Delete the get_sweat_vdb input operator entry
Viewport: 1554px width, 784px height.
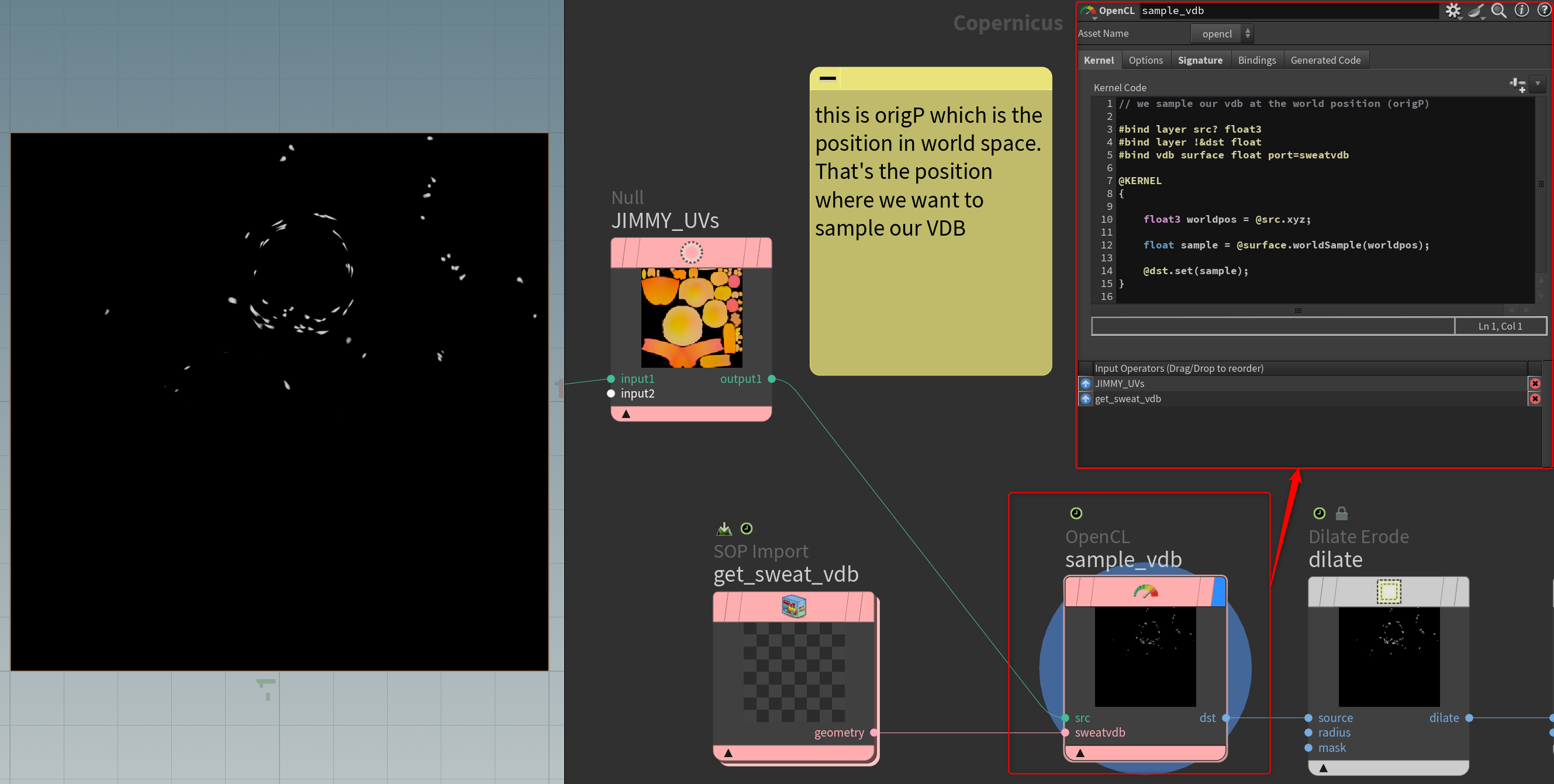click(x=1535, y=399)
